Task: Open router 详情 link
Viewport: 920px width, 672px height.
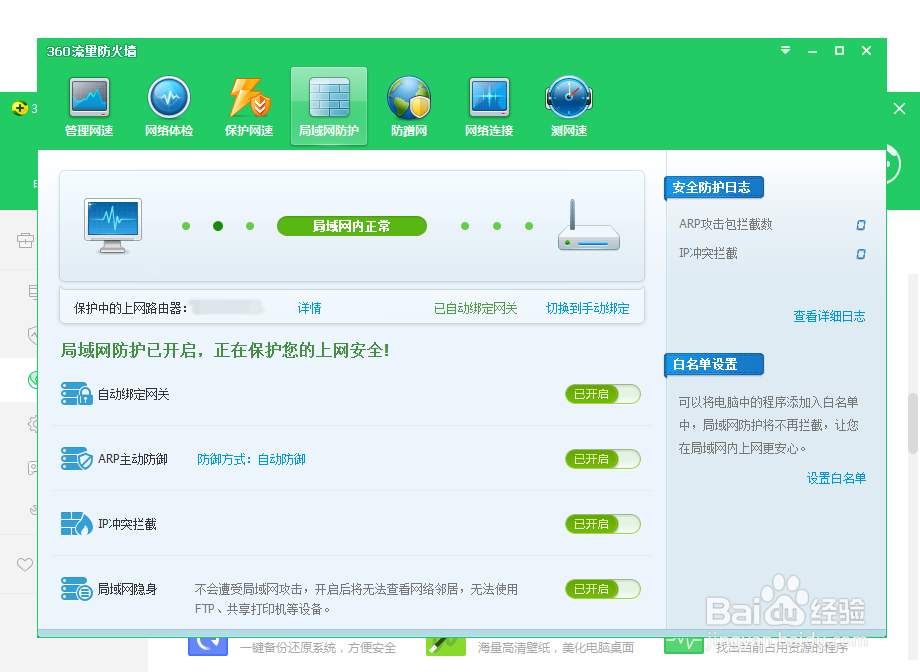Action: (x=309, y=308)
